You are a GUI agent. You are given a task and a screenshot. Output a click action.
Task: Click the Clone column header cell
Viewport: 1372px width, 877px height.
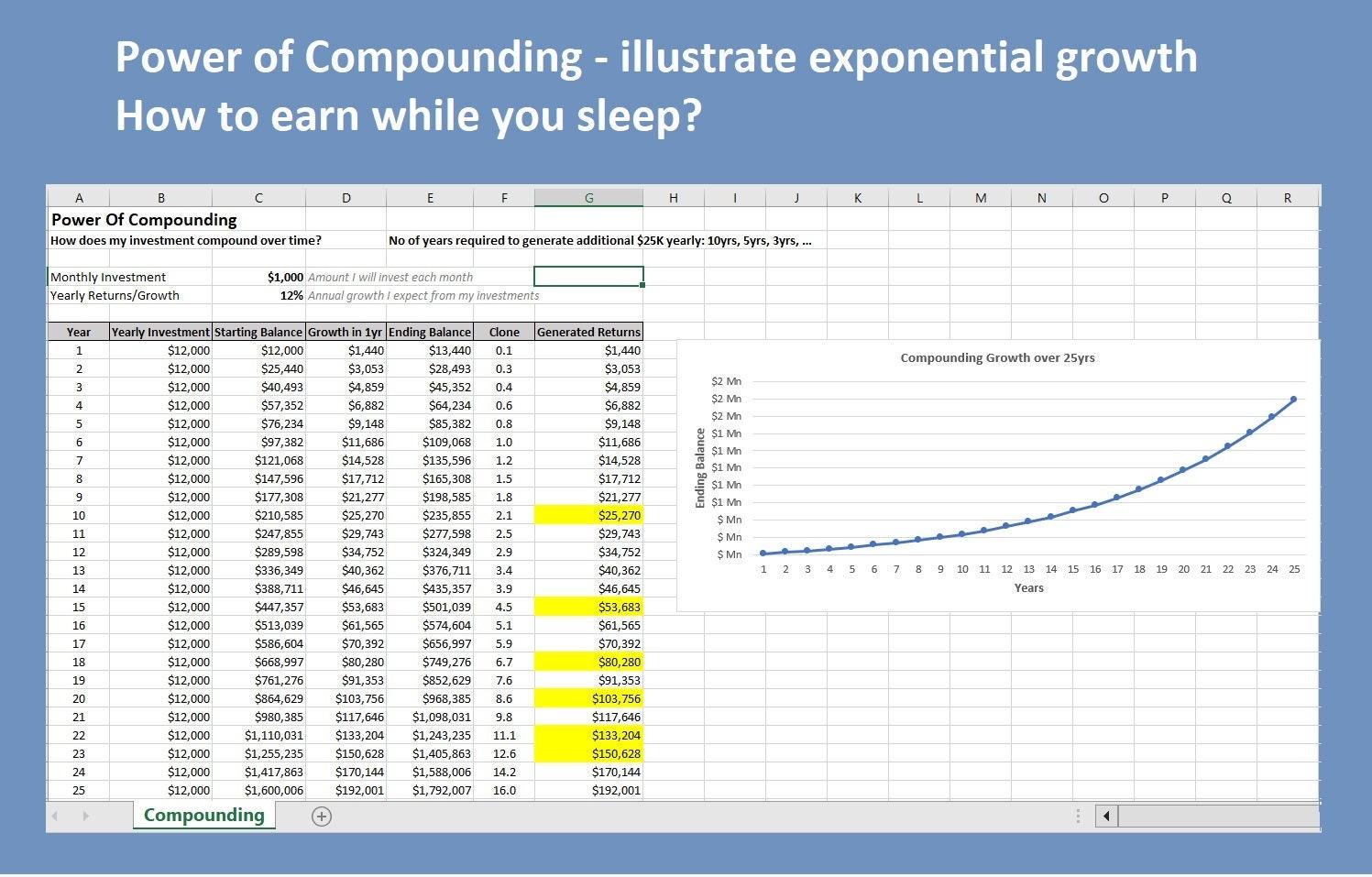[503, 332]
